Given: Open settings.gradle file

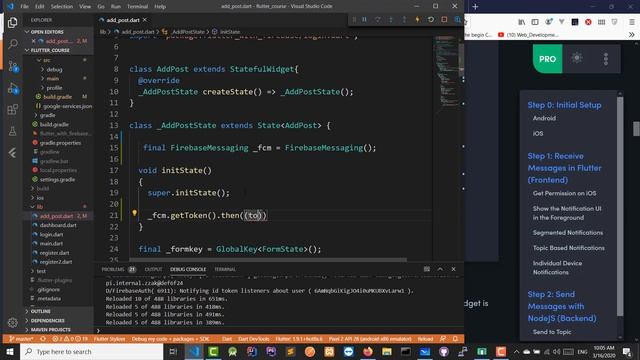Looking at the screenshot, I should [57, 179].
